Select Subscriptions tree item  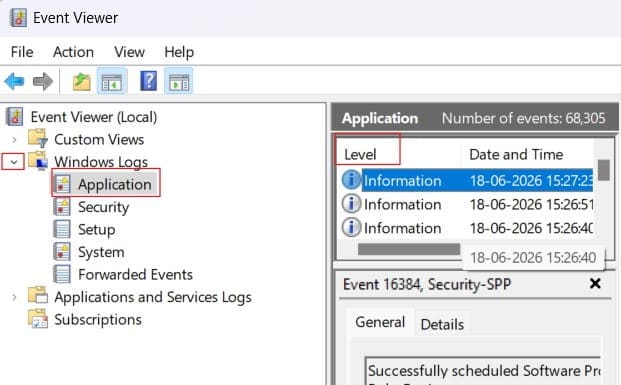(x=98, y=320)
